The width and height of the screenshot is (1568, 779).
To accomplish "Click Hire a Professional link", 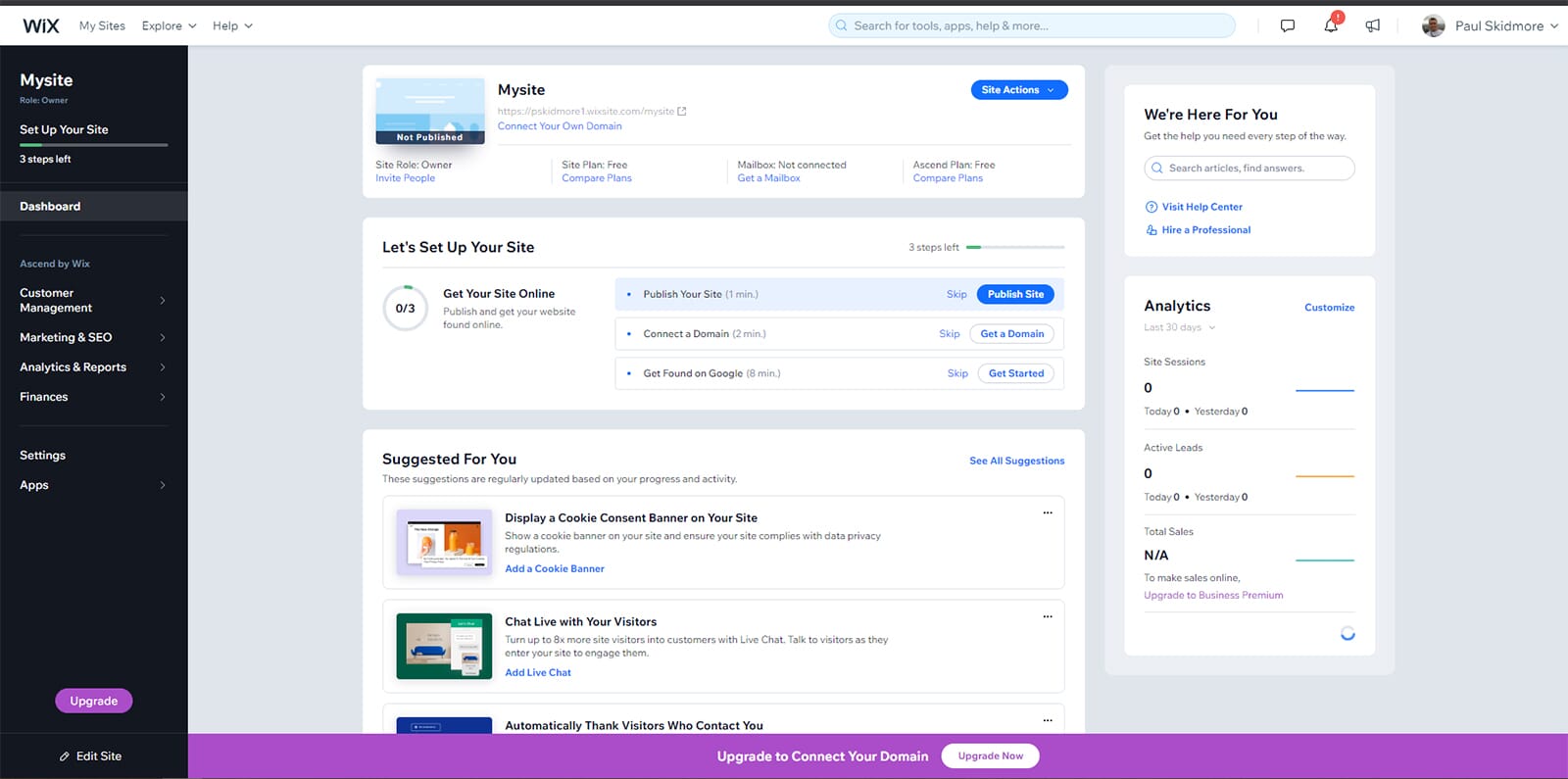I will (1205, 230).
